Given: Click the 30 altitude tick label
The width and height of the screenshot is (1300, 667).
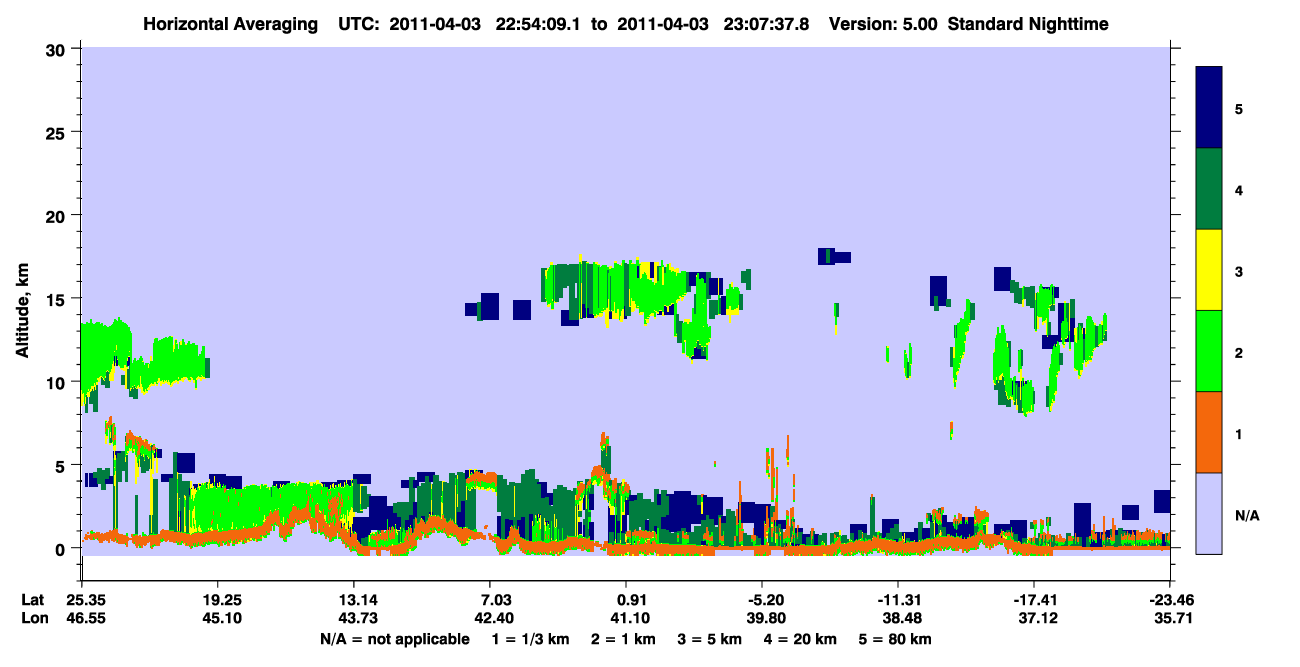Looking at the screenshot, I should coord(58,49).
